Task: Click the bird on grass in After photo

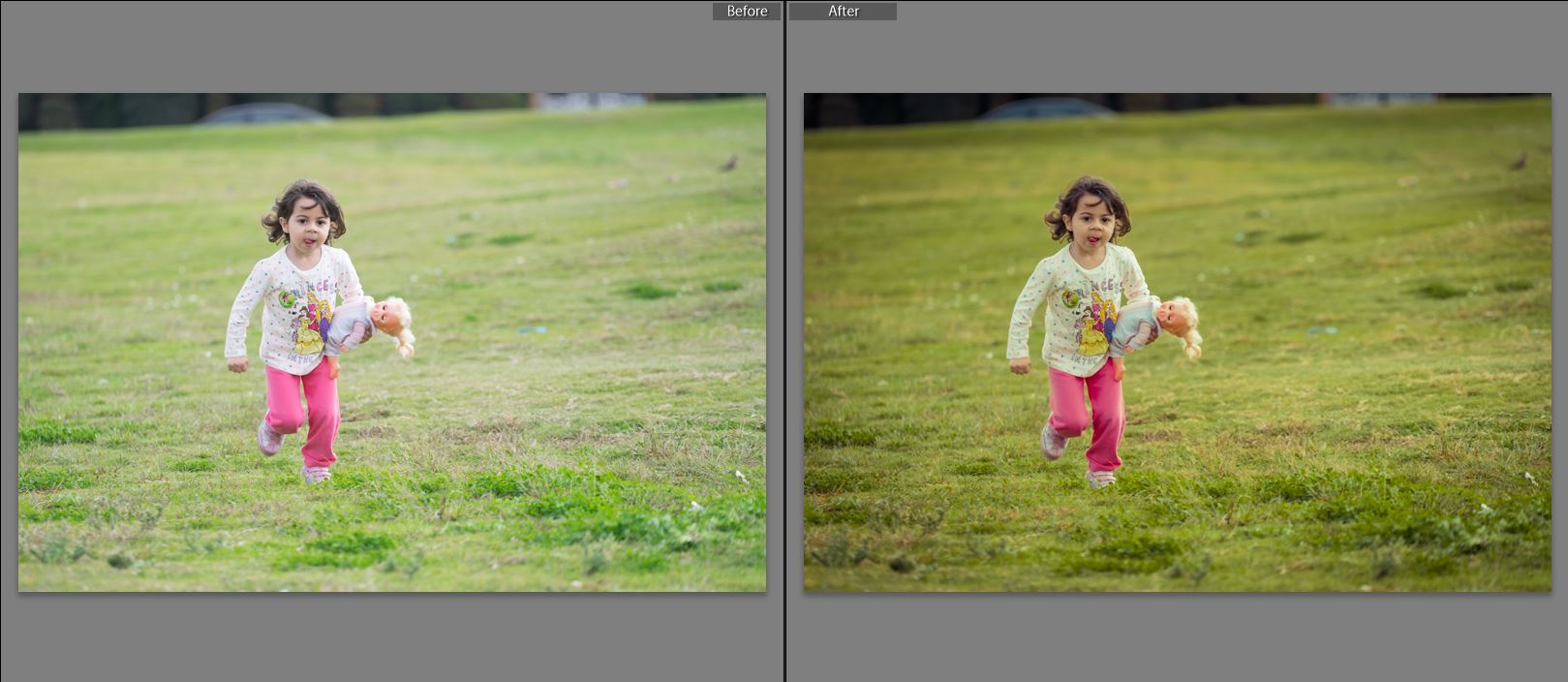Action: [x=1518, y=162]
